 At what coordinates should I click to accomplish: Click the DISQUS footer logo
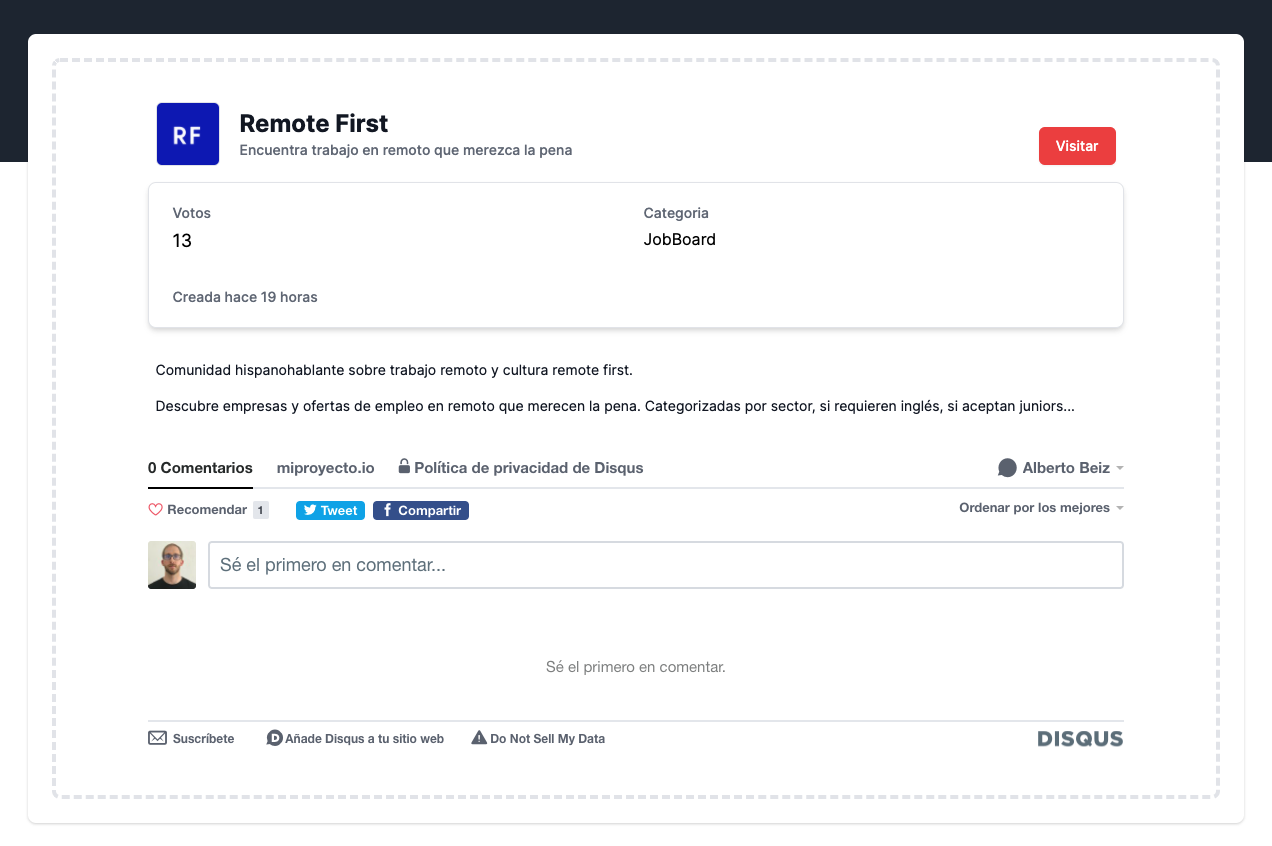1080,739
